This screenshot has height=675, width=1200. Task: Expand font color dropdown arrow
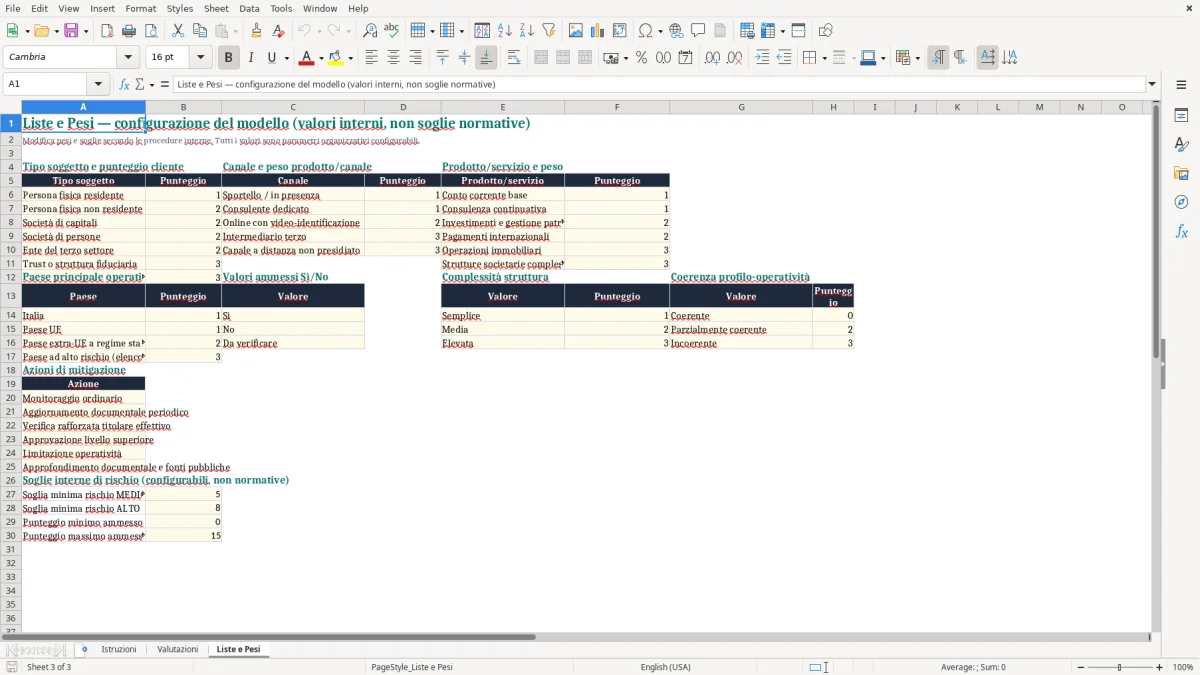[x=320, y=58]
